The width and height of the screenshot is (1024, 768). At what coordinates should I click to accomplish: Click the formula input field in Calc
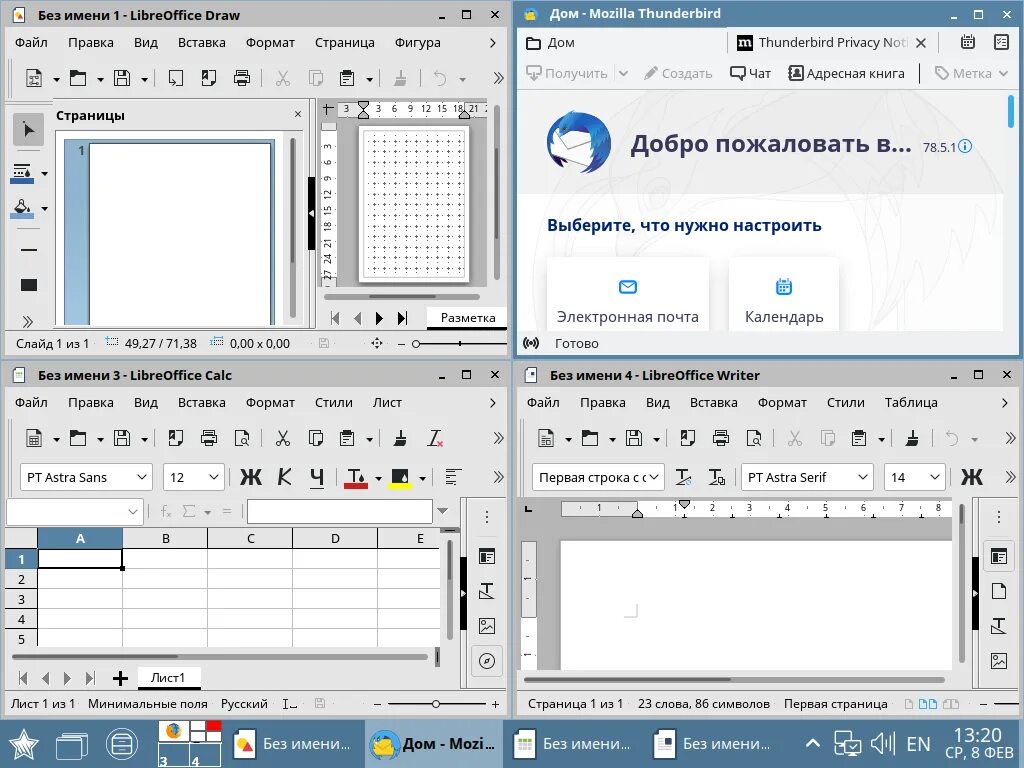click(340, 512)
